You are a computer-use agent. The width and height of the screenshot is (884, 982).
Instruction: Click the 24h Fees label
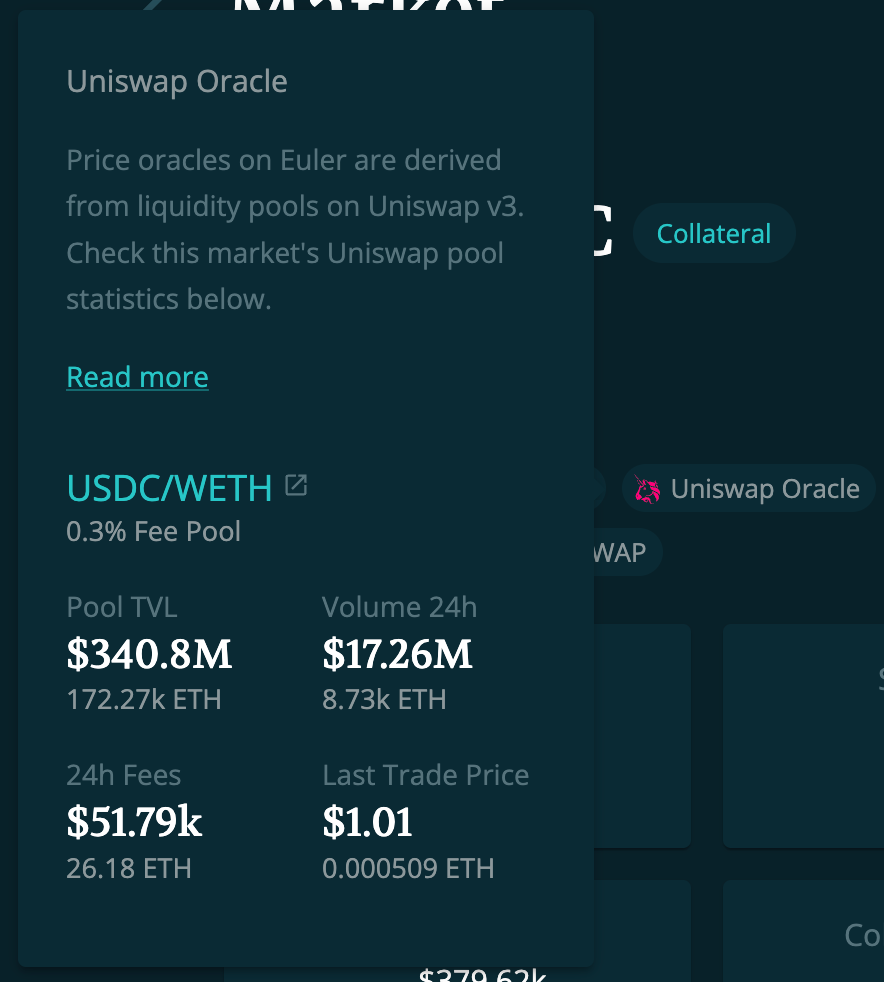123,775
